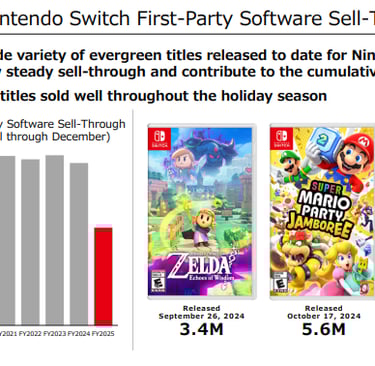Viewport: 375px width, 366px height.
Task: Click the 3.4M sales figure
Action: click(x=201, y=329)
